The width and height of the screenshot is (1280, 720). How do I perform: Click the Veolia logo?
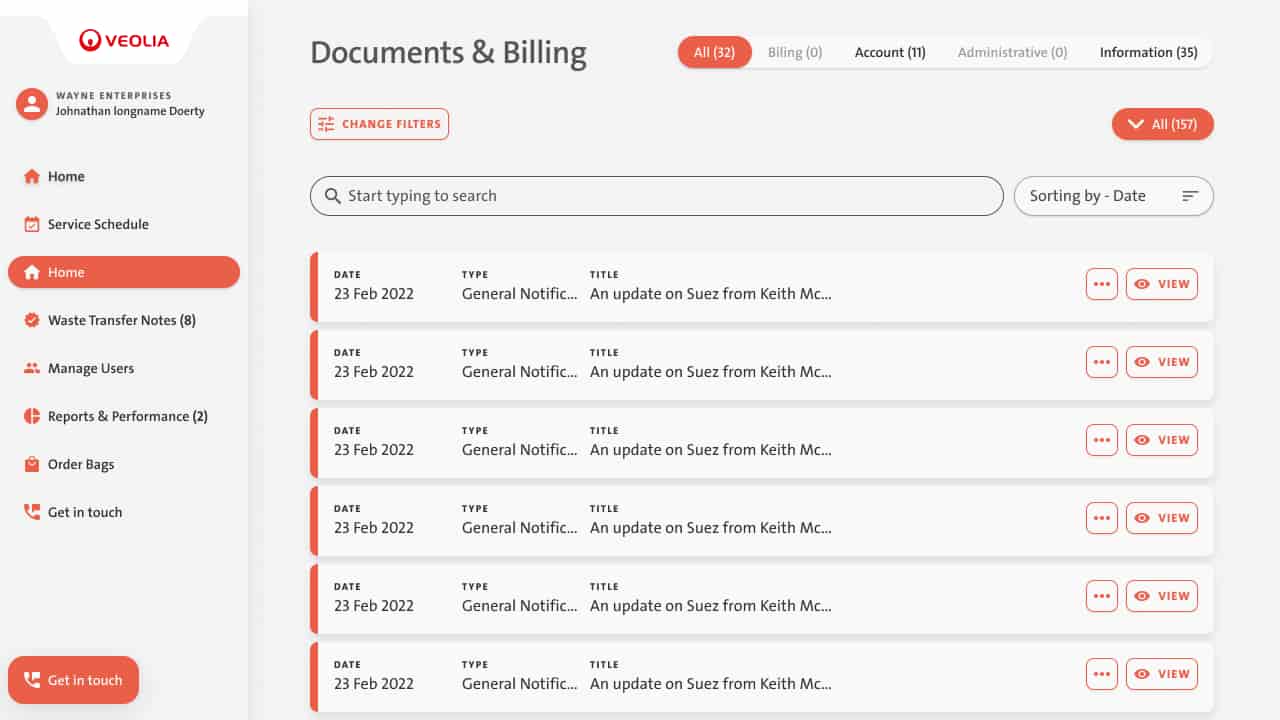tap(124, 41)
